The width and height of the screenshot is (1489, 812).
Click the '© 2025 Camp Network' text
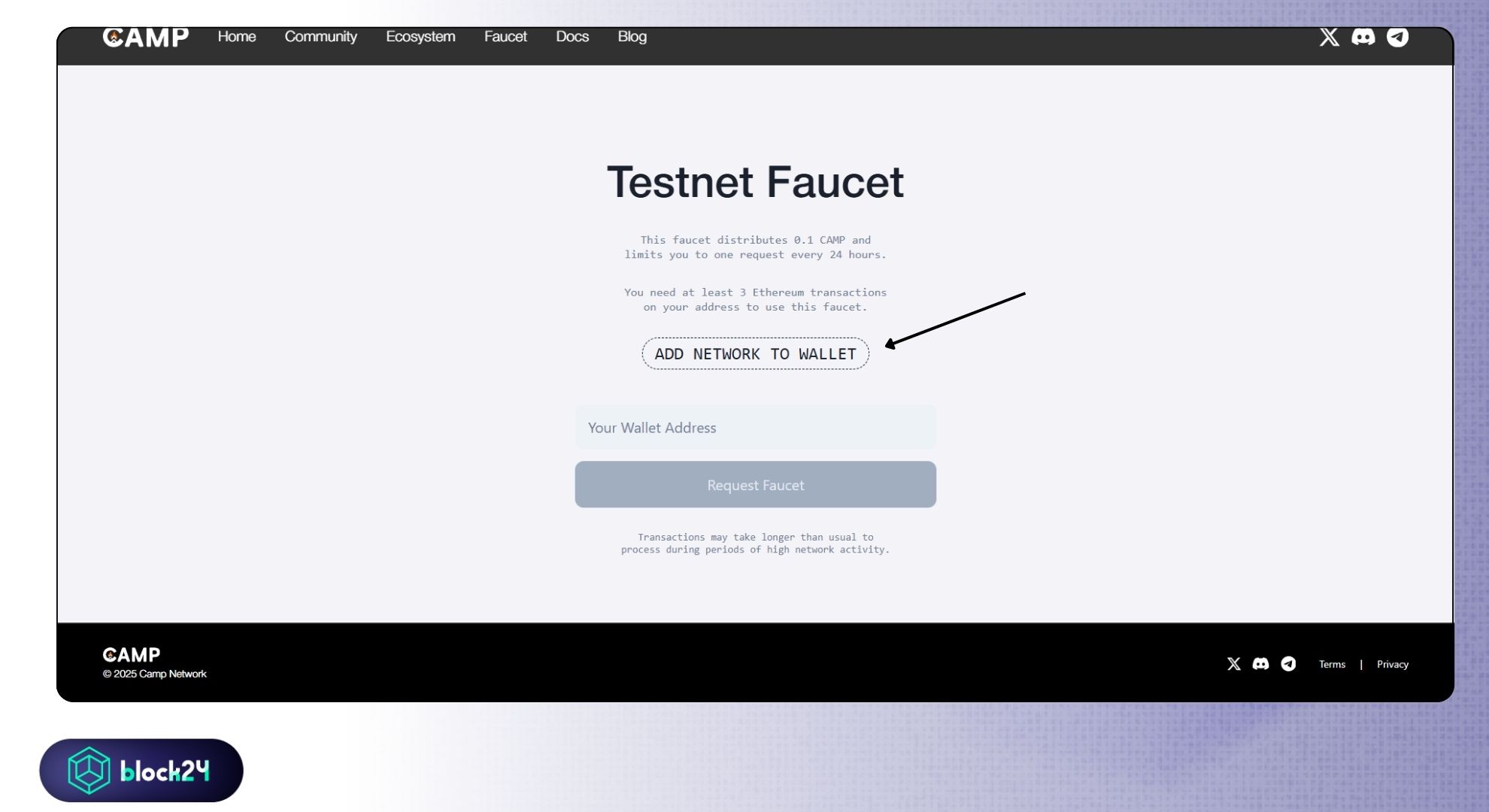(x=154, y=674)
